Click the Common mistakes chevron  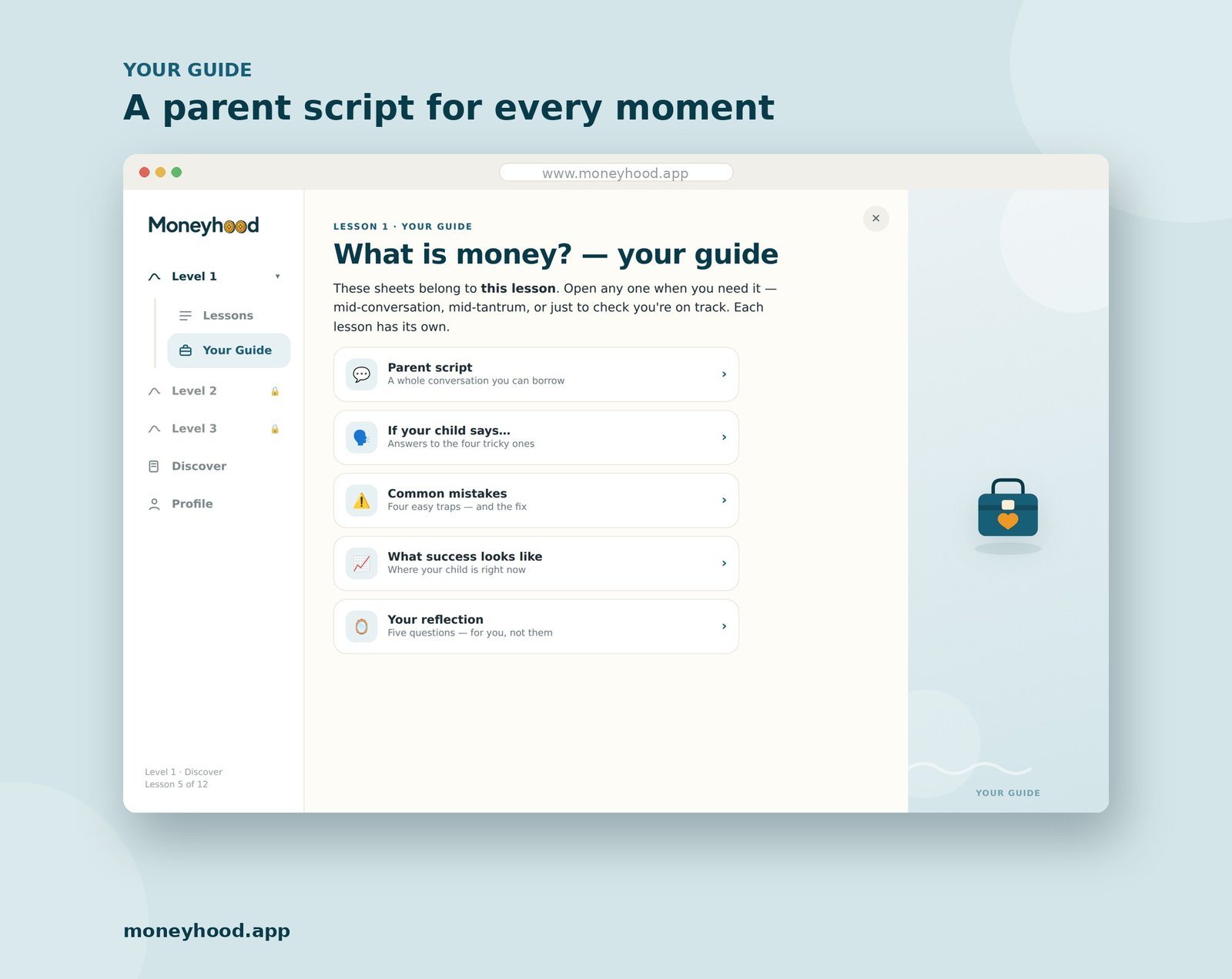[724, 501]
